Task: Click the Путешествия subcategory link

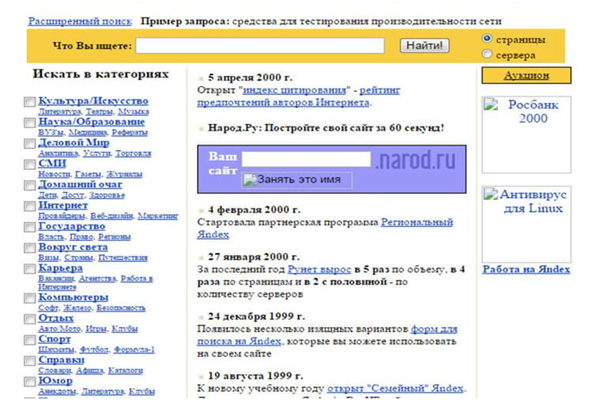Action: 123,258
